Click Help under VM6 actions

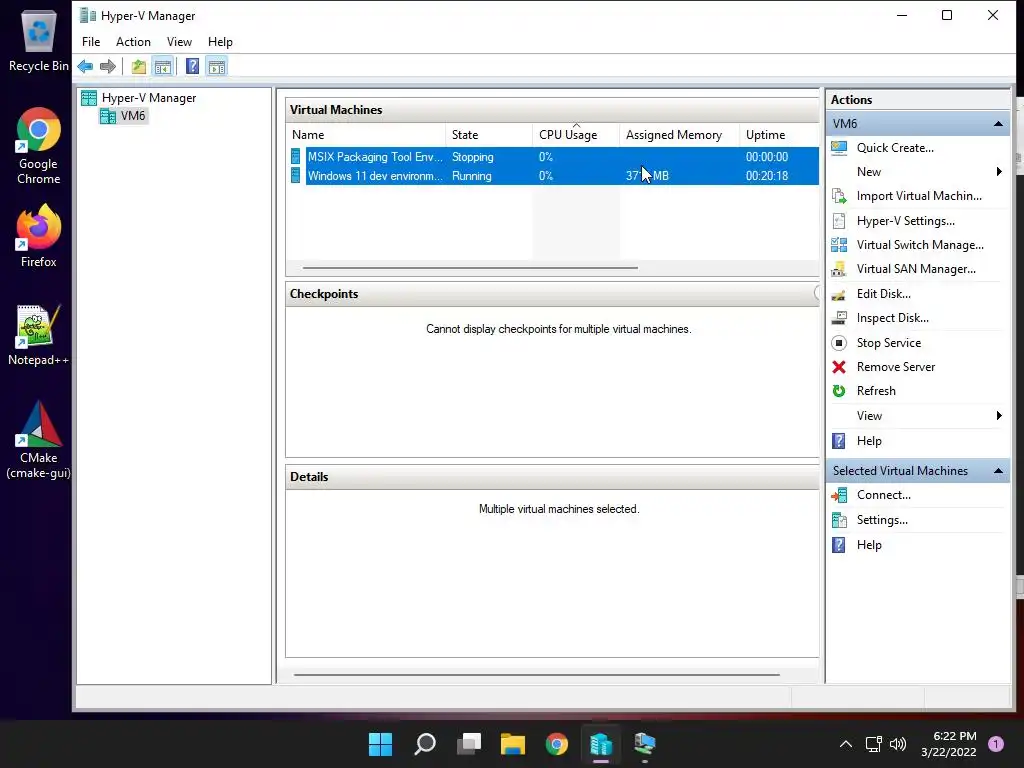(x=869, y=441)
